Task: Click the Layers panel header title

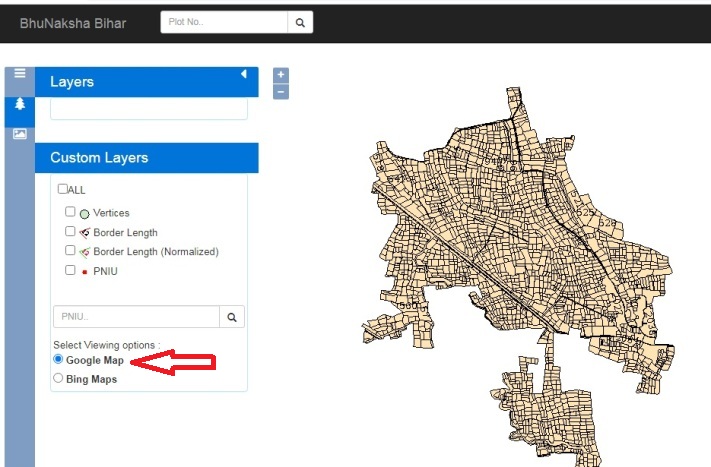Action: (72, 82)
